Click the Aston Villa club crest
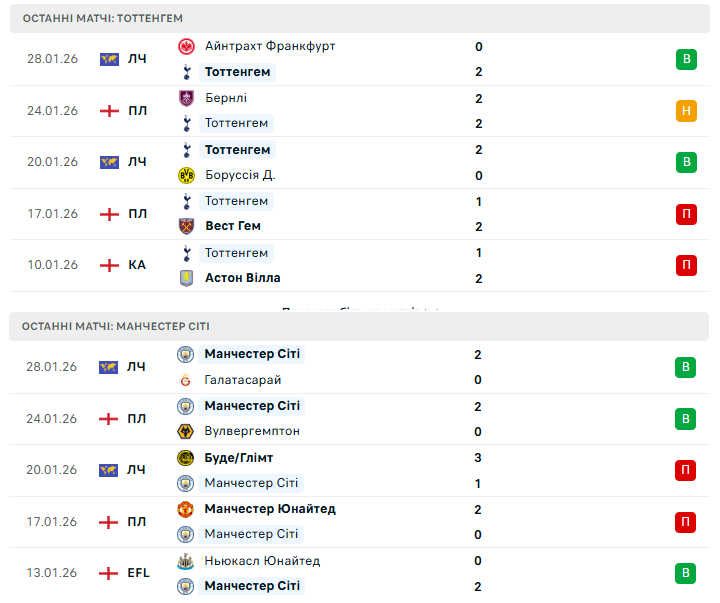720x603 pixels. (186, 278)
